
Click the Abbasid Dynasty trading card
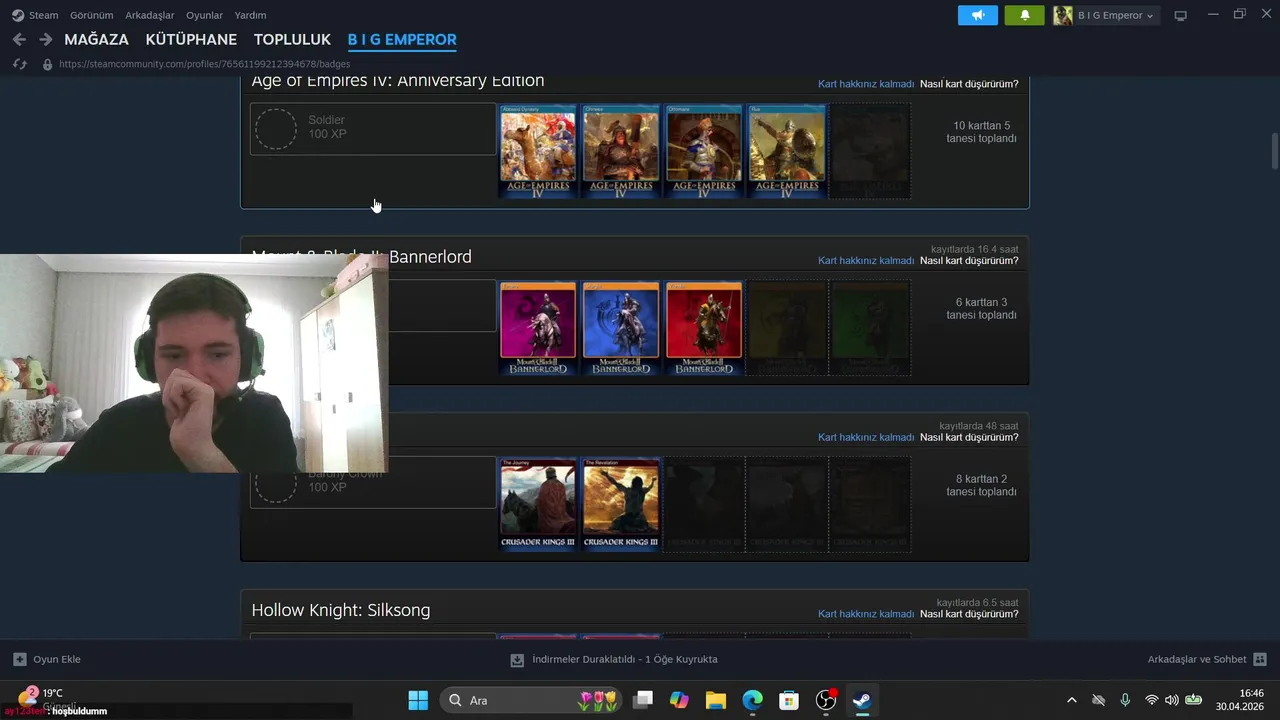[538, 151]
